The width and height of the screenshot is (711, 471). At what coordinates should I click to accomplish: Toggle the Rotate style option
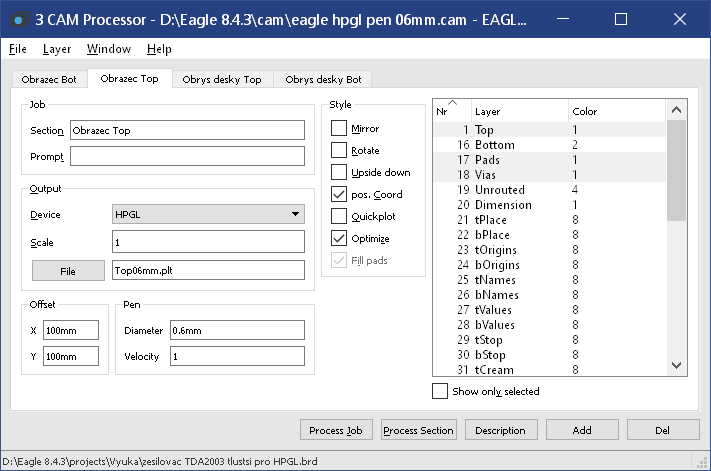click(x=339, y=151)
